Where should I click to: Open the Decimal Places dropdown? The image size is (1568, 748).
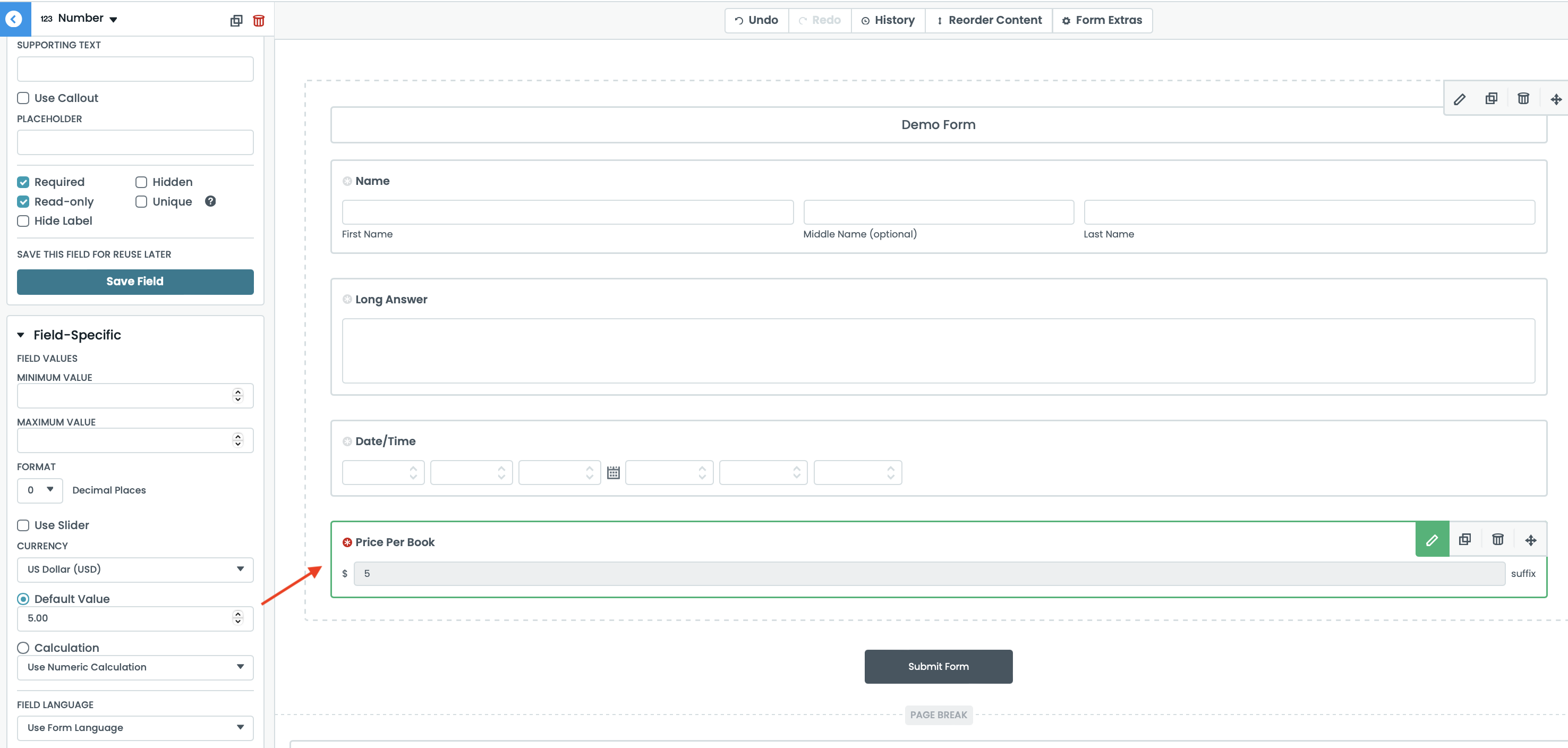click(39, 490)
